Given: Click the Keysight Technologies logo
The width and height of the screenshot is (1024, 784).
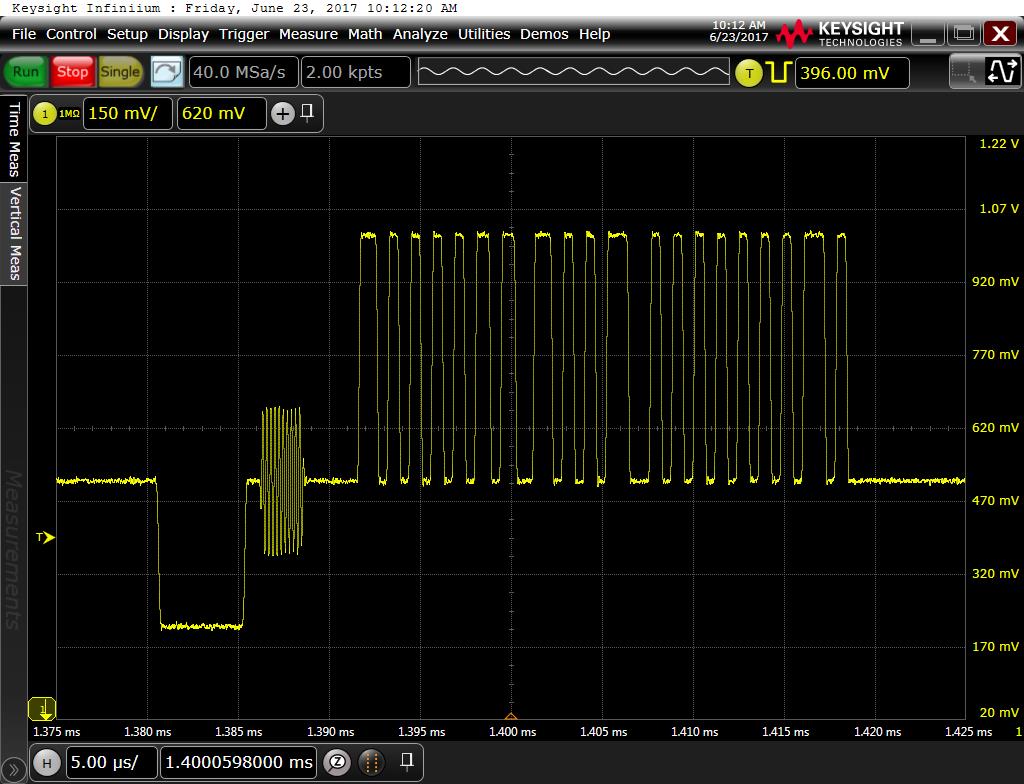Looking at the screenshot, I should click(x=840, y=33).
